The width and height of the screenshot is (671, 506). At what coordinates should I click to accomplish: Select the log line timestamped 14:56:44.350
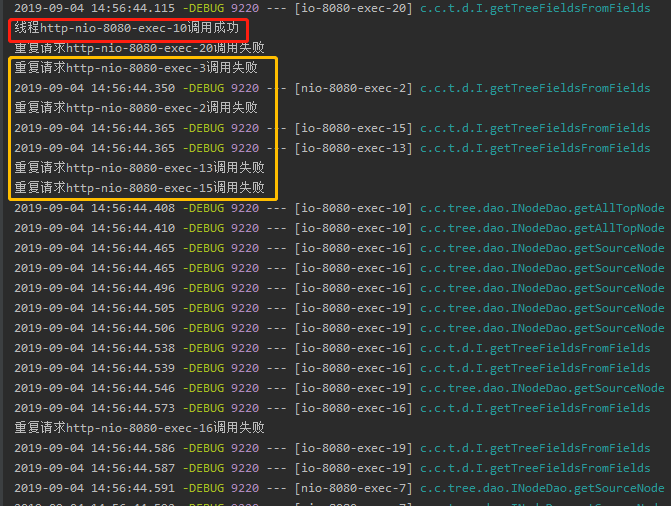(x=333, y=88)
